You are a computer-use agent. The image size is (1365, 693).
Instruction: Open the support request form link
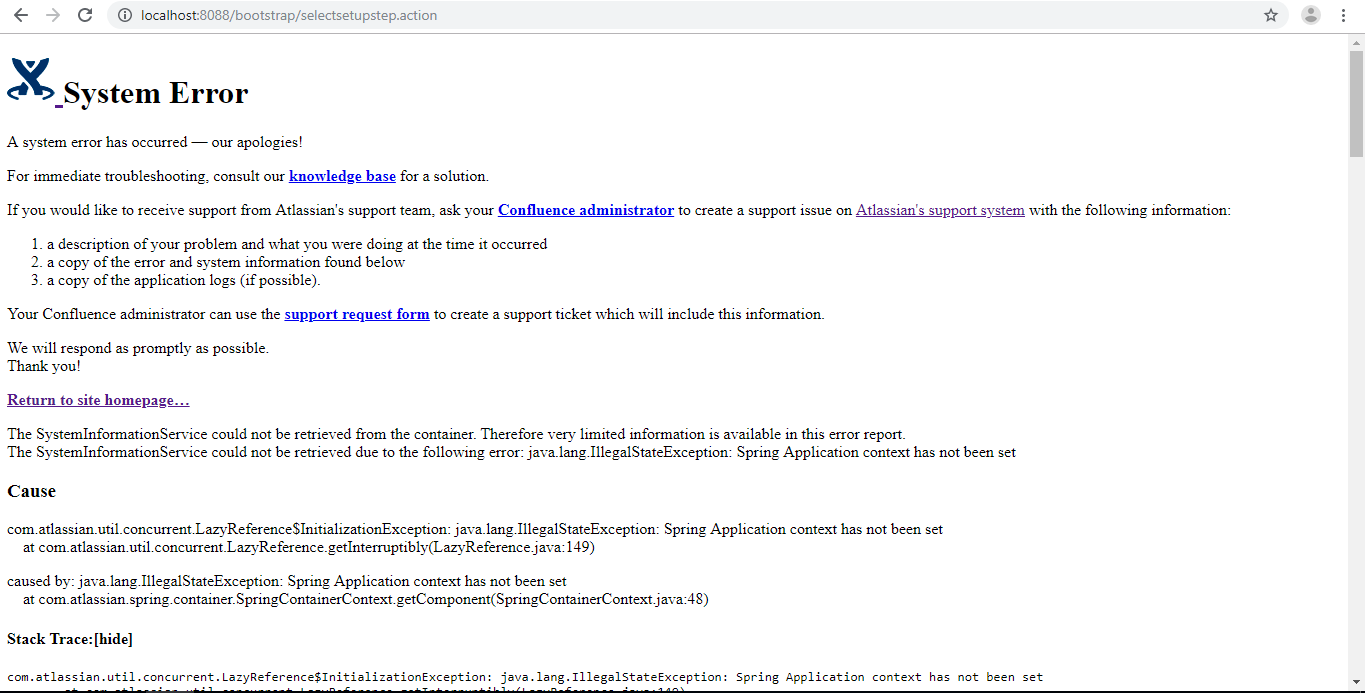357,314
